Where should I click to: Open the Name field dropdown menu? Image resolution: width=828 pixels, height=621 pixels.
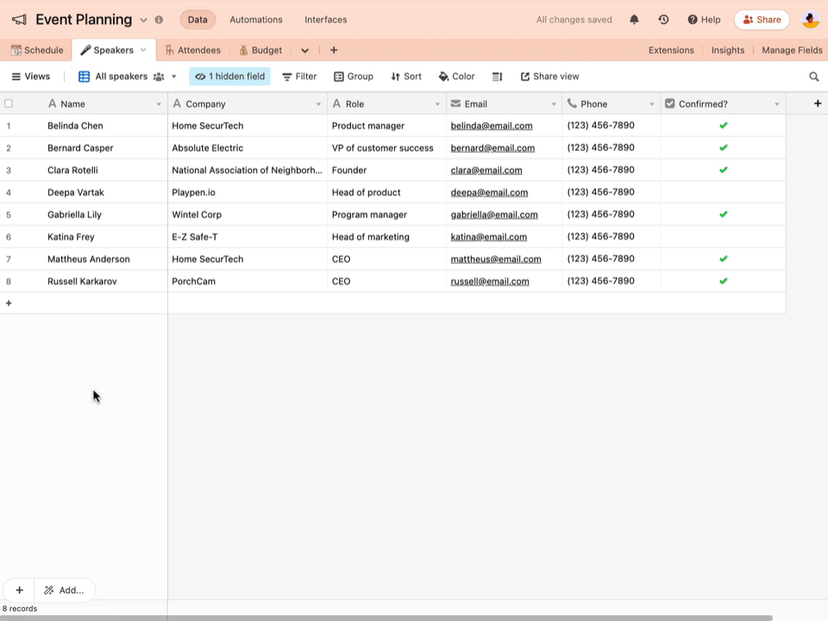click(158, 103)
